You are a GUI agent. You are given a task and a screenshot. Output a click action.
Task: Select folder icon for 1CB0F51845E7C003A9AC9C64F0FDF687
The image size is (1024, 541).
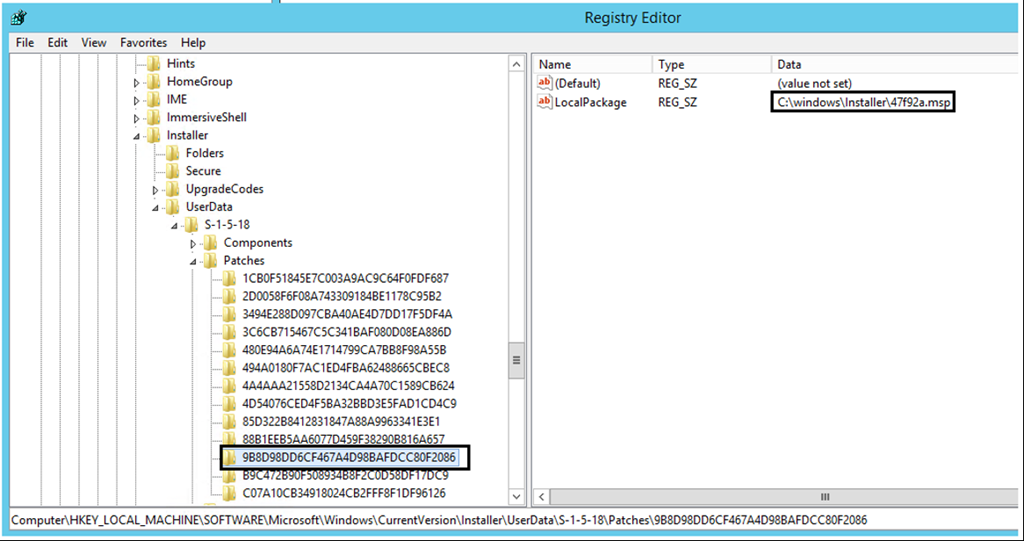tap(229, 278)
